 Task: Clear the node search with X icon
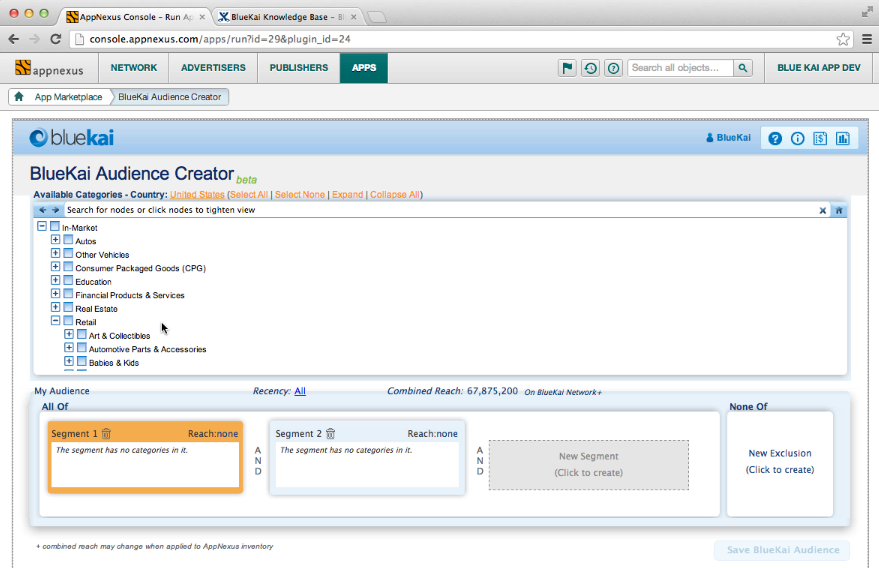[822, 210]
